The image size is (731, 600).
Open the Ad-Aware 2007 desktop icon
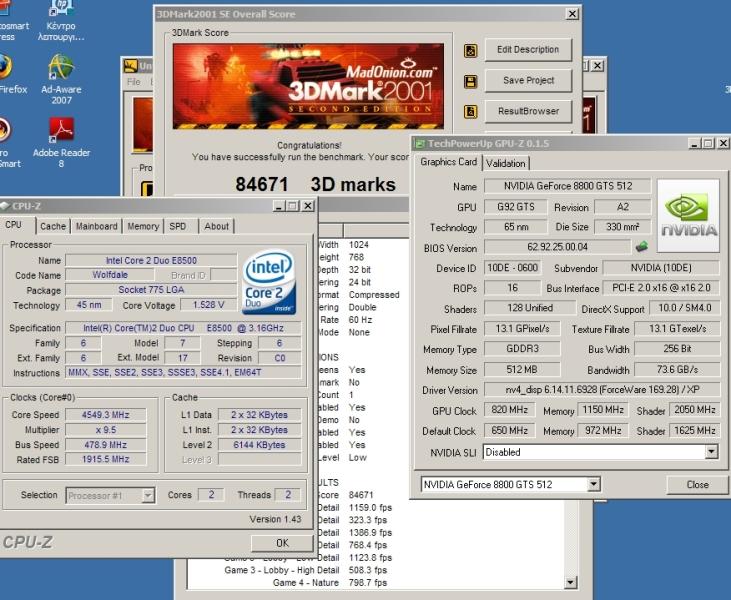pyautogui.click(x=61, y=78)
